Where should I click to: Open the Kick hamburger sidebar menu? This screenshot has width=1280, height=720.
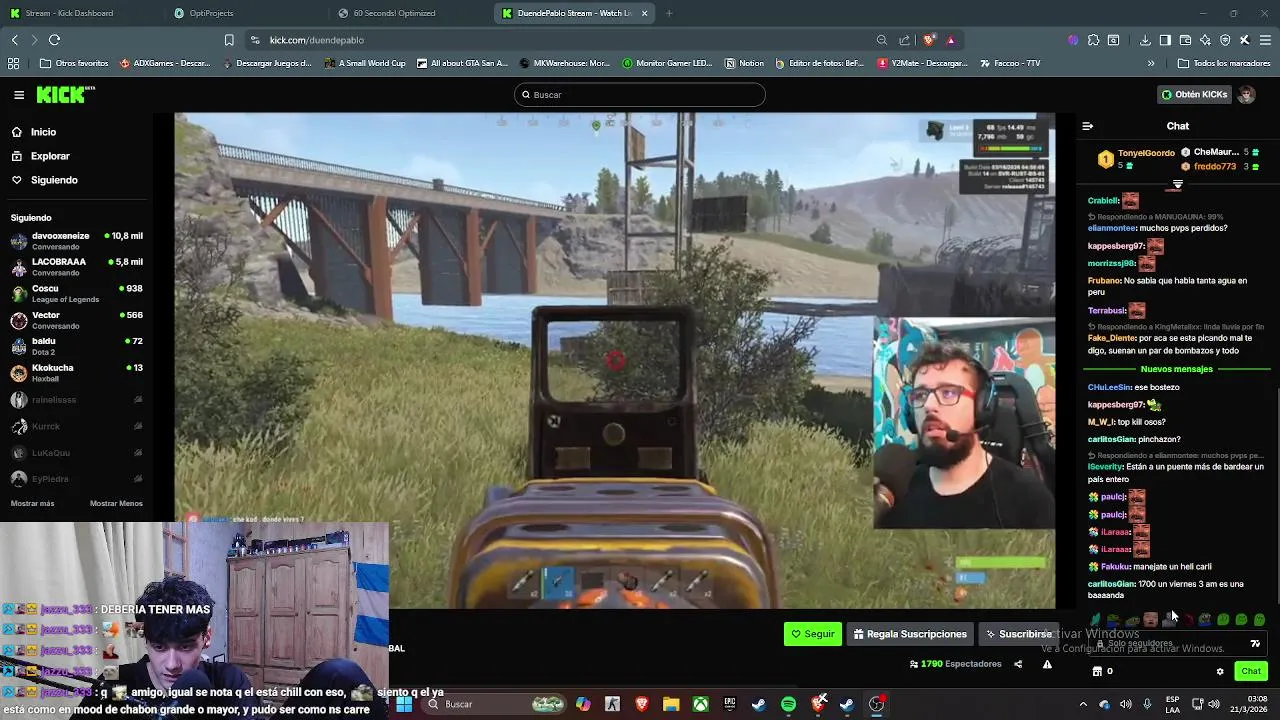click(19, 95)
